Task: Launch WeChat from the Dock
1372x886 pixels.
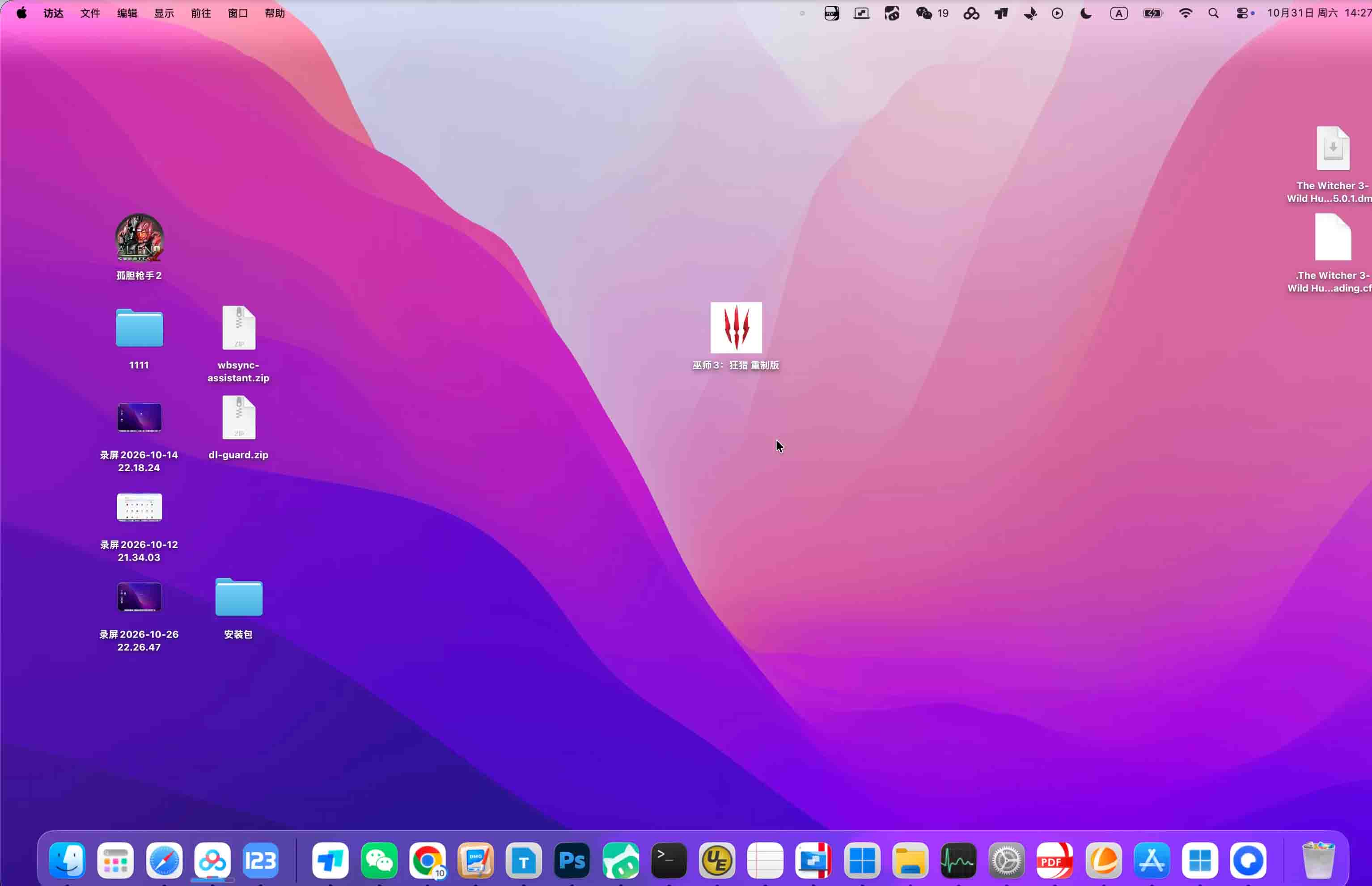Action: [x=379, y=860]
